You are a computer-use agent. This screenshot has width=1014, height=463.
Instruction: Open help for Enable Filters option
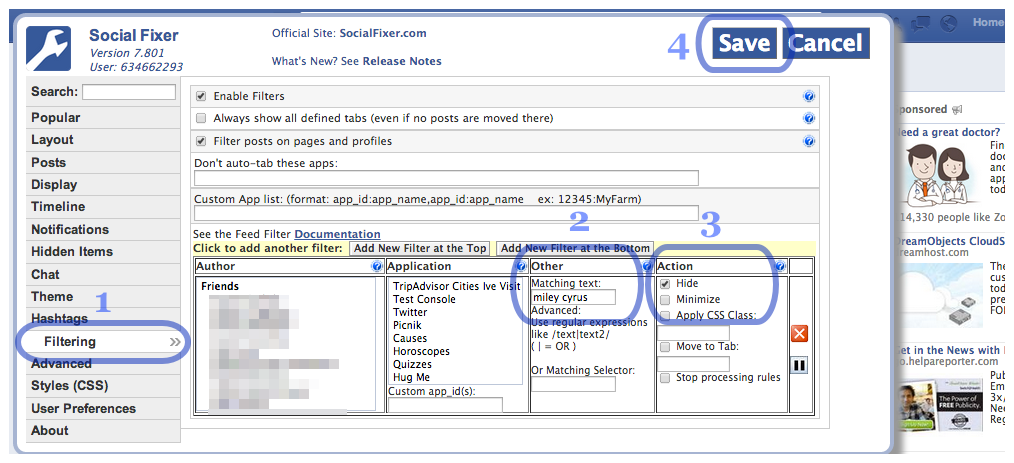click(x=808, y=96)
